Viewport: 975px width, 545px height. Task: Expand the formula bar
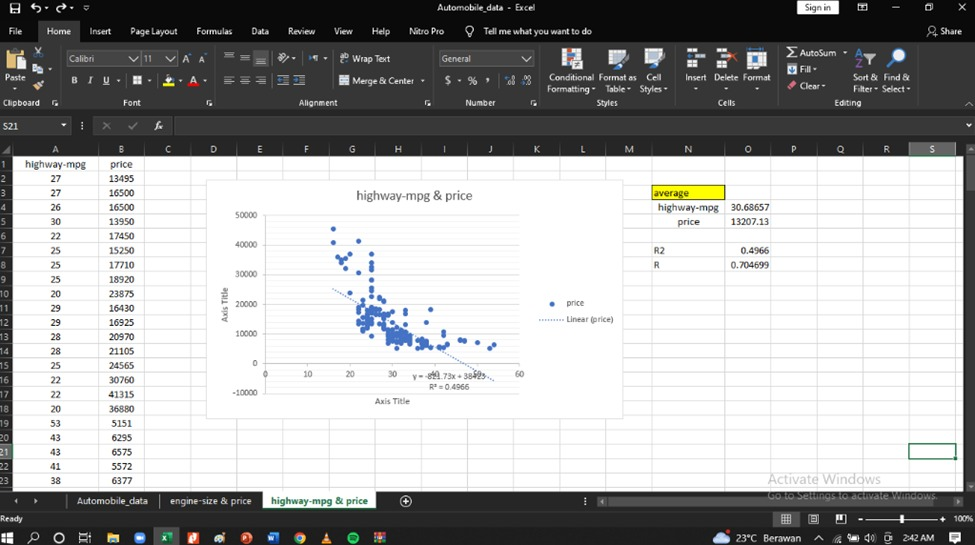pyautogui.click(x=968, y=126)
